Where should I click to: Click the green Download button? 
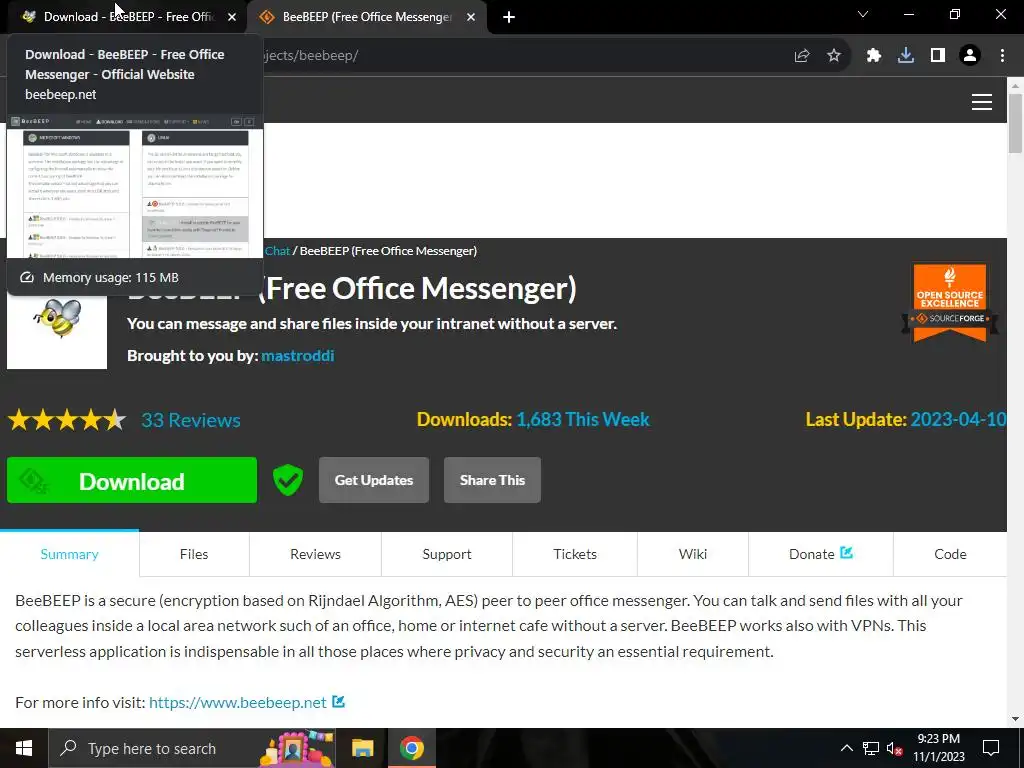click(132, 480)
